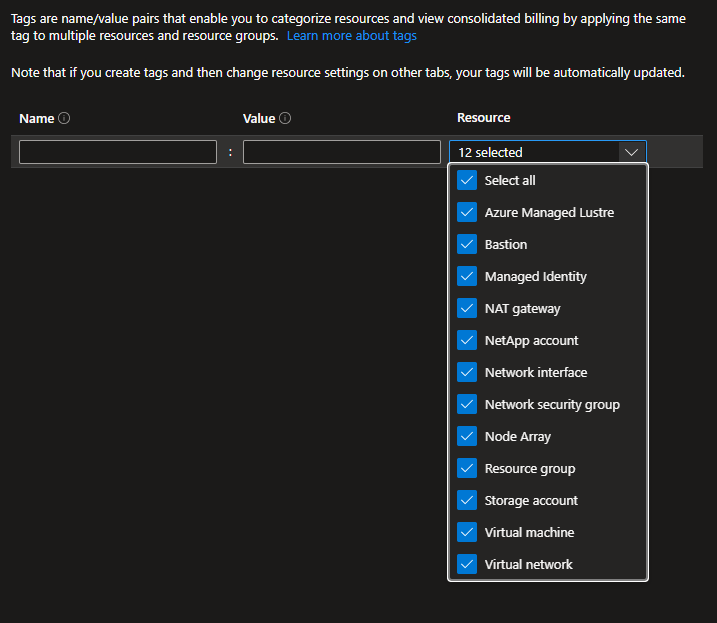This screenshot has width=717, height=623.
Task: Uncheck Azure Managed Lustre checkbox
Action: pos(467,212)
